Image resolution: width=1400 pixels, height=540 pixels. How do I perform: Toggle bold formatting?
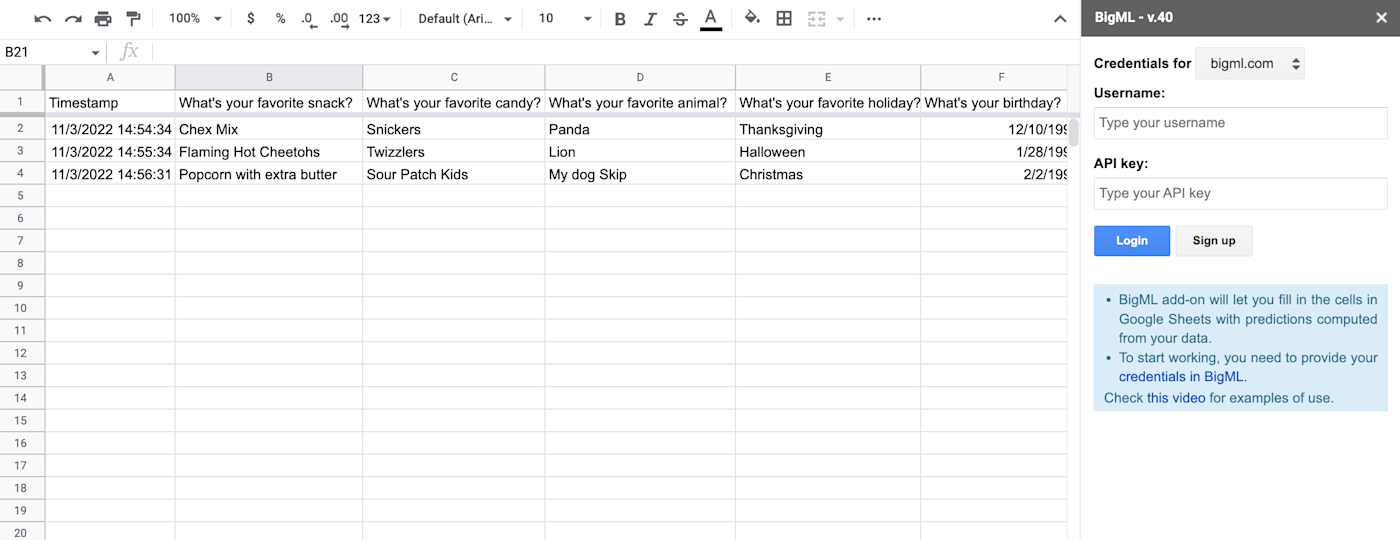[620, 19]
